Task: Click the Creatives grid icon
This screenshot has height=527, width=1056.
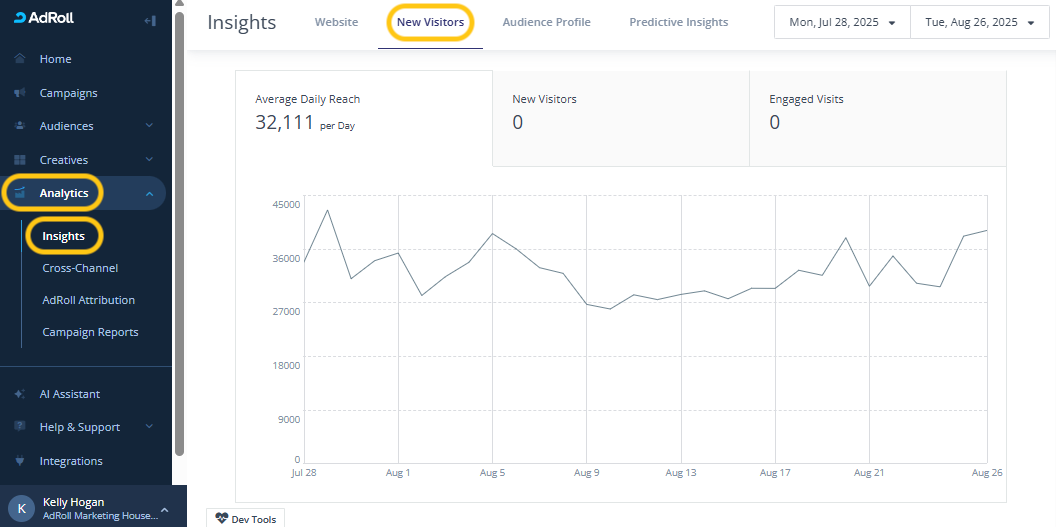Action: pyautogui.click(x=20, y=160)
